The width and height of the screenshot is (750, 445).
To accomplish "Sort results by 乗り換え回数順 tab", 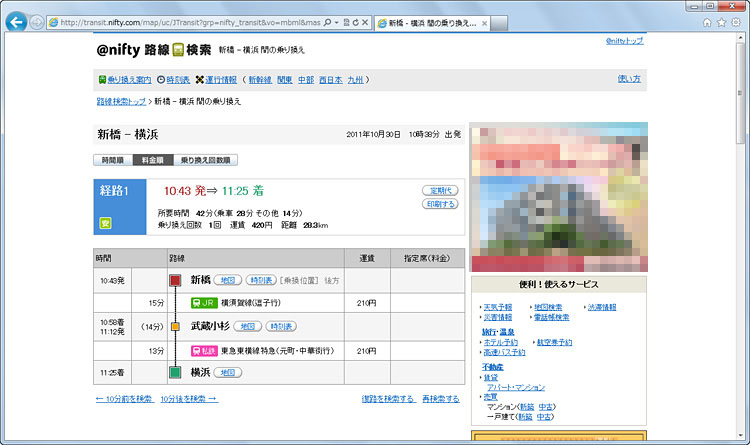I will point(206,160).
